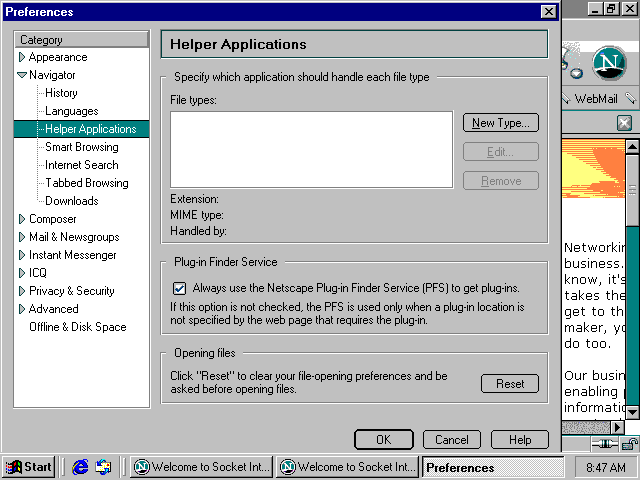The image size is (640, 480).
Task: Open WebMail in Netscape toolbar
Action: [596, 99]
